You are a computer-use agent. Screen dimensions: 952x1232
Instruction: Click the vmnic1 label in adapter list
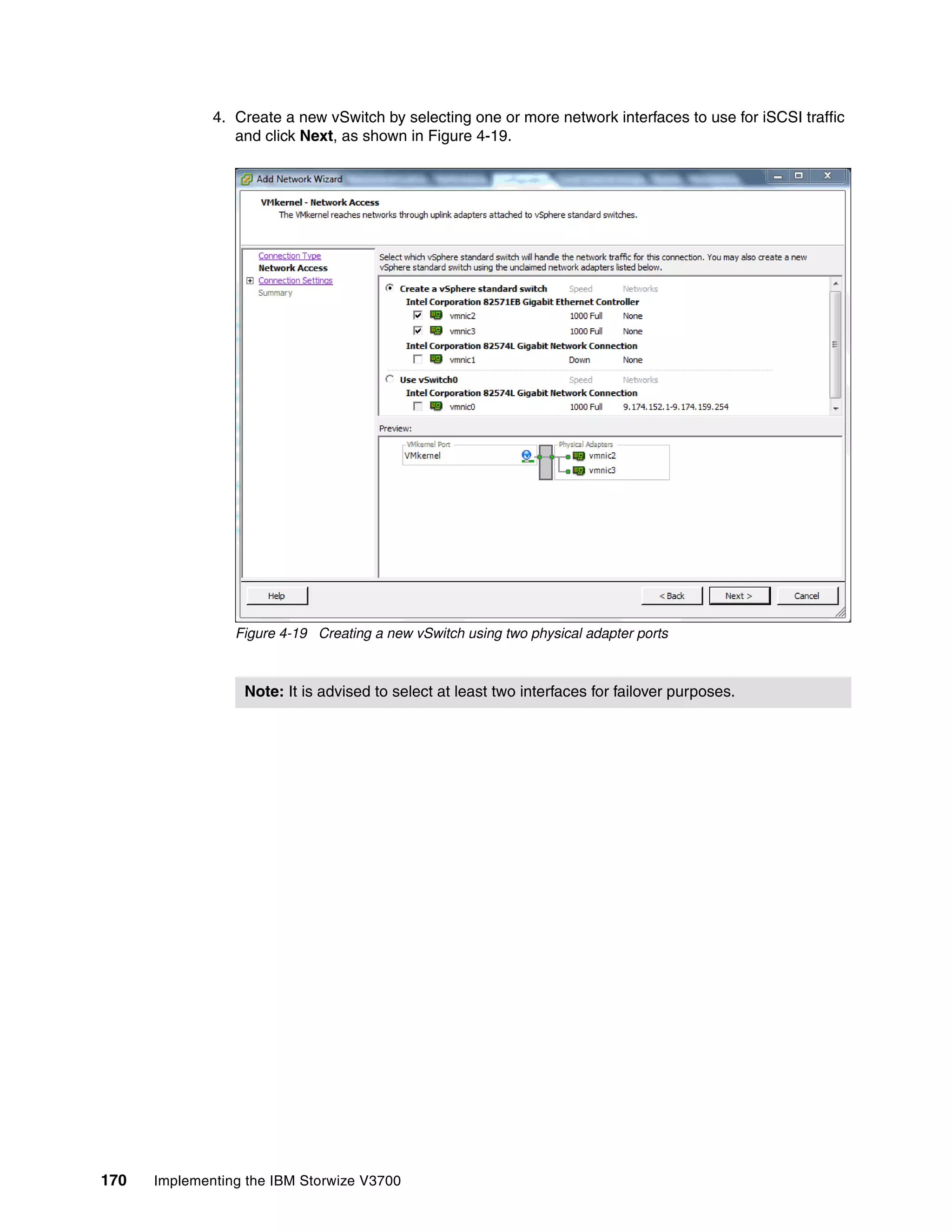tap(463, 360)
